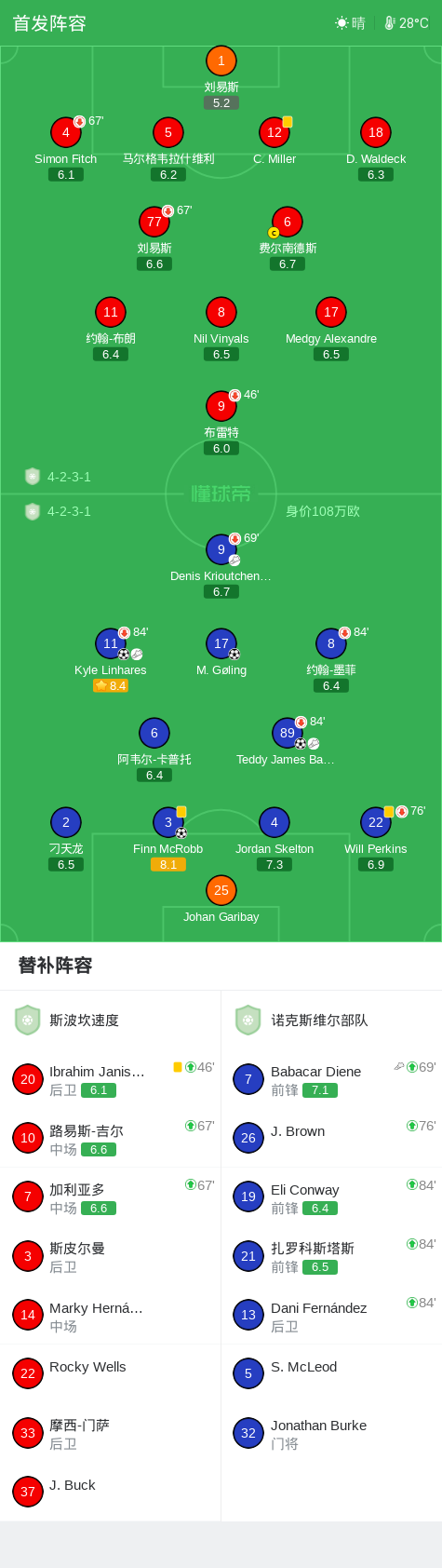Open goalkeeper number 1 刘易斯 player badge
Image resolution: width=442 pixels, height=1568 pixels.
[221, 61]
